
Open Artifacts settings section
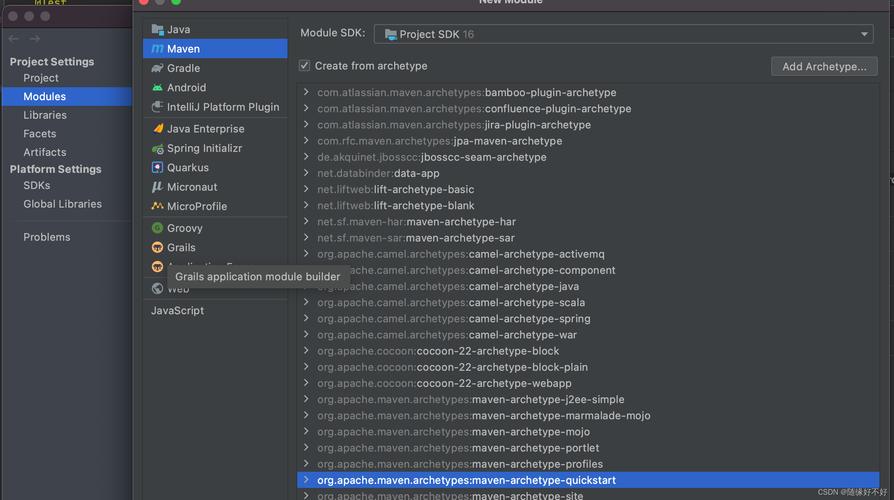44,152
